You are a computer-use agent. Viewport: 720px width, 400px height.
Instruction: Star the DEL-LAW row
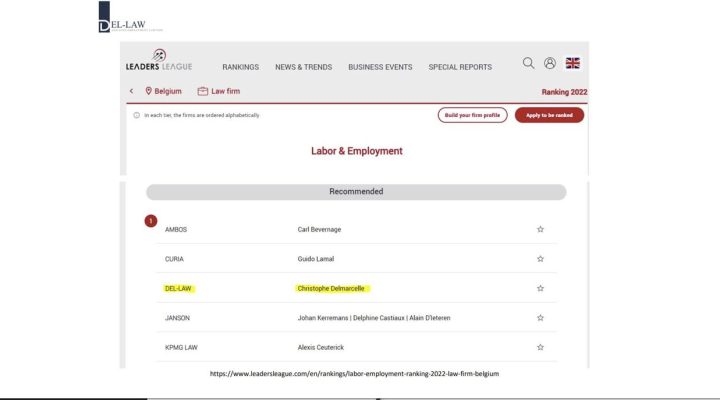coord(540,288)
